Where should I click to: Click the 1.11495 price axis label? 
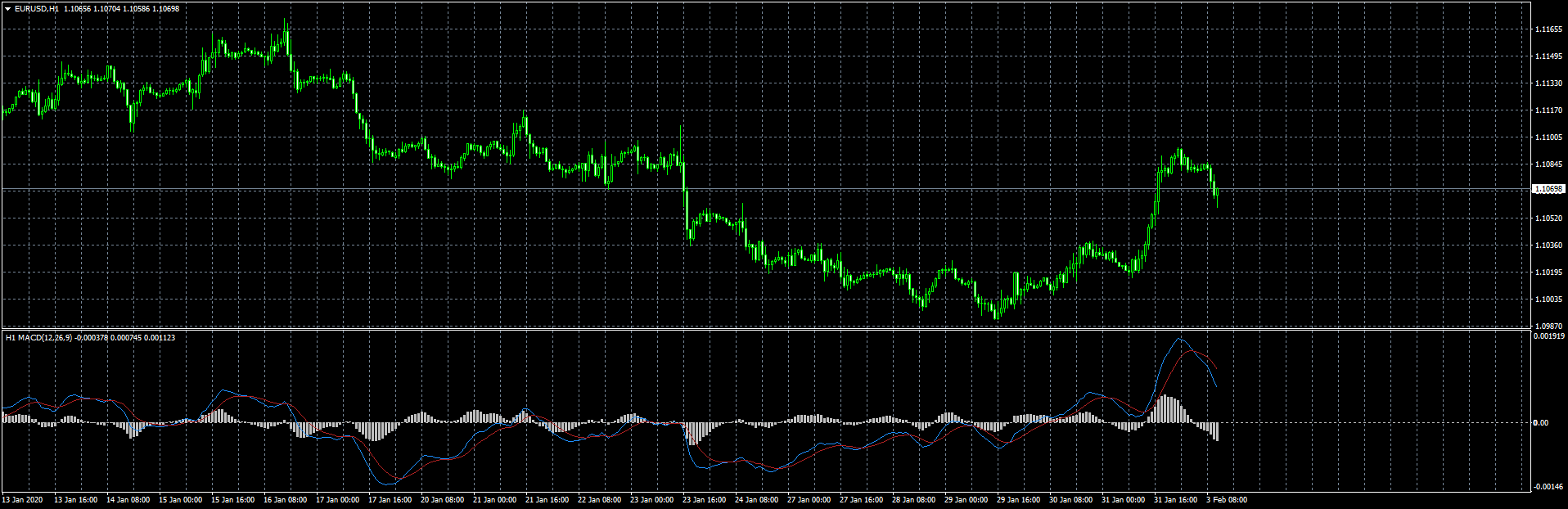(1548, 56)
